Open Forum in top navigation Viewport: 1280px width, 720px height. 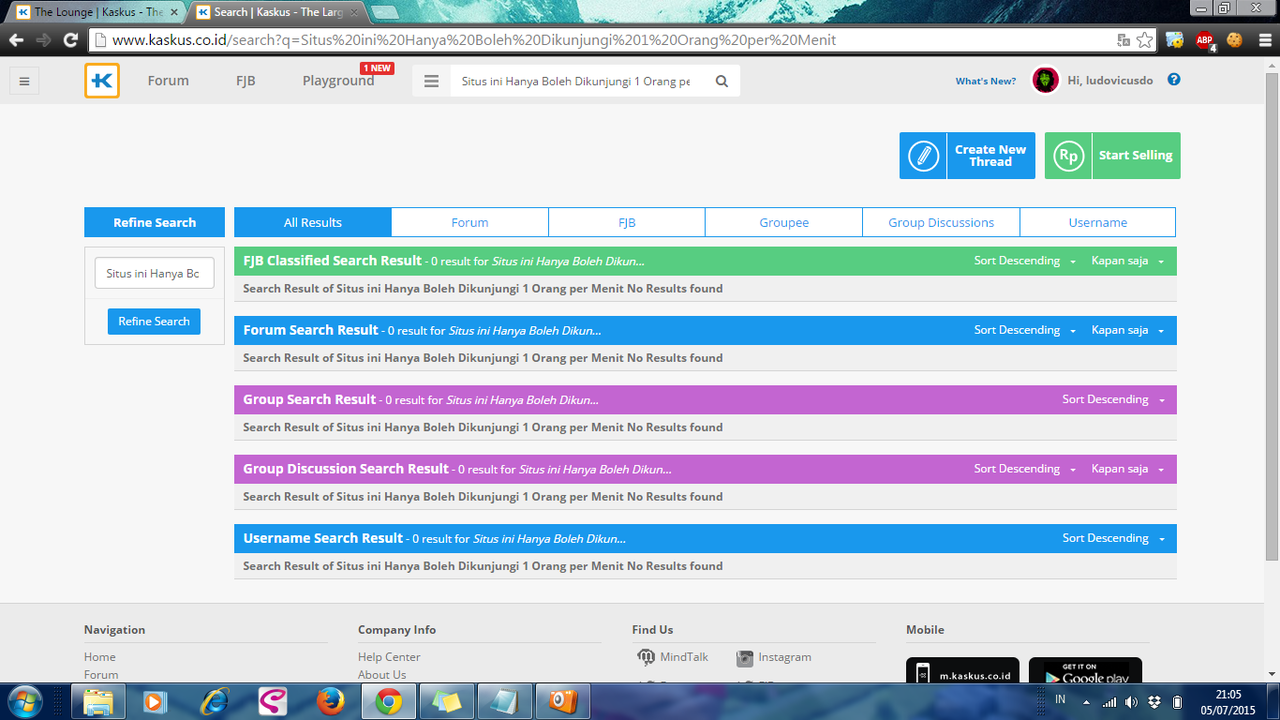click(x=168, y=81)
